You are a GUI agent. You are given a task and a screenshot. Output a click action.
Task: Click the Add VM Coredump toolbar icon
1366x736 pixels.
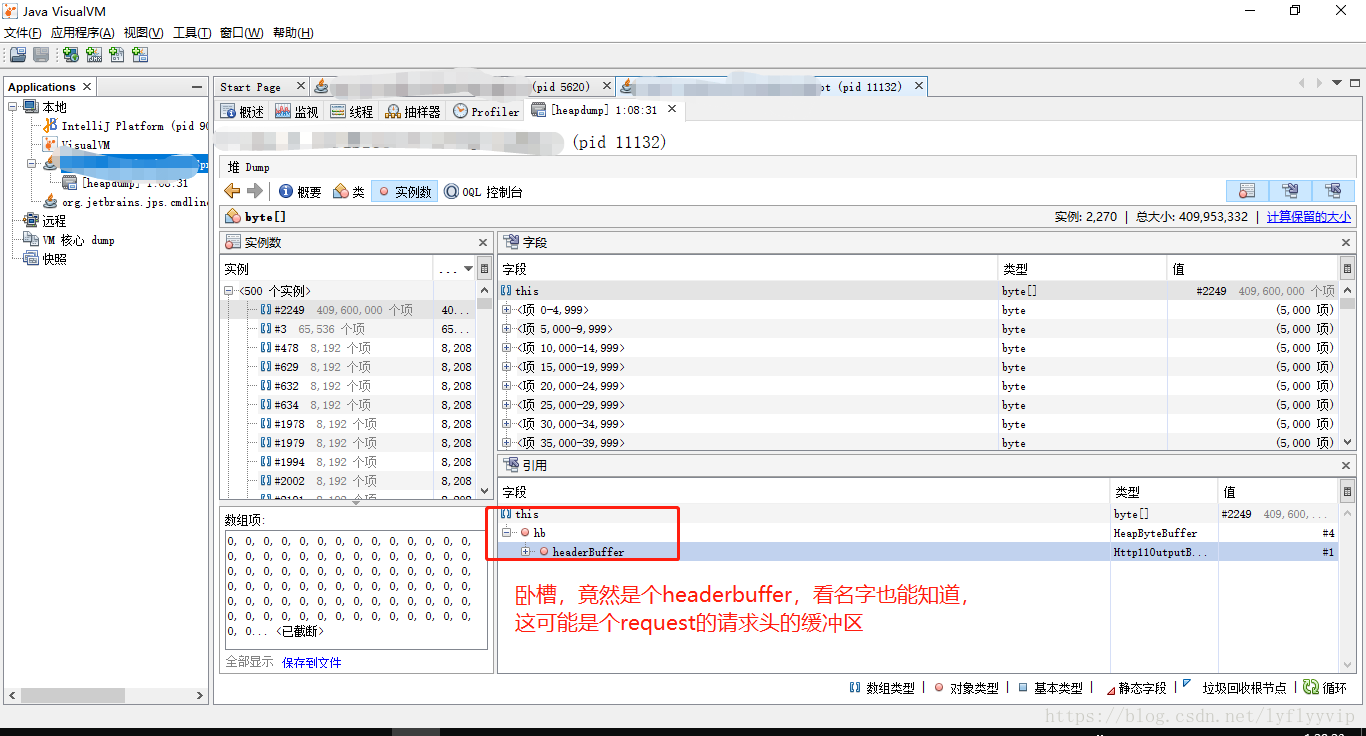tap(117, 55)
